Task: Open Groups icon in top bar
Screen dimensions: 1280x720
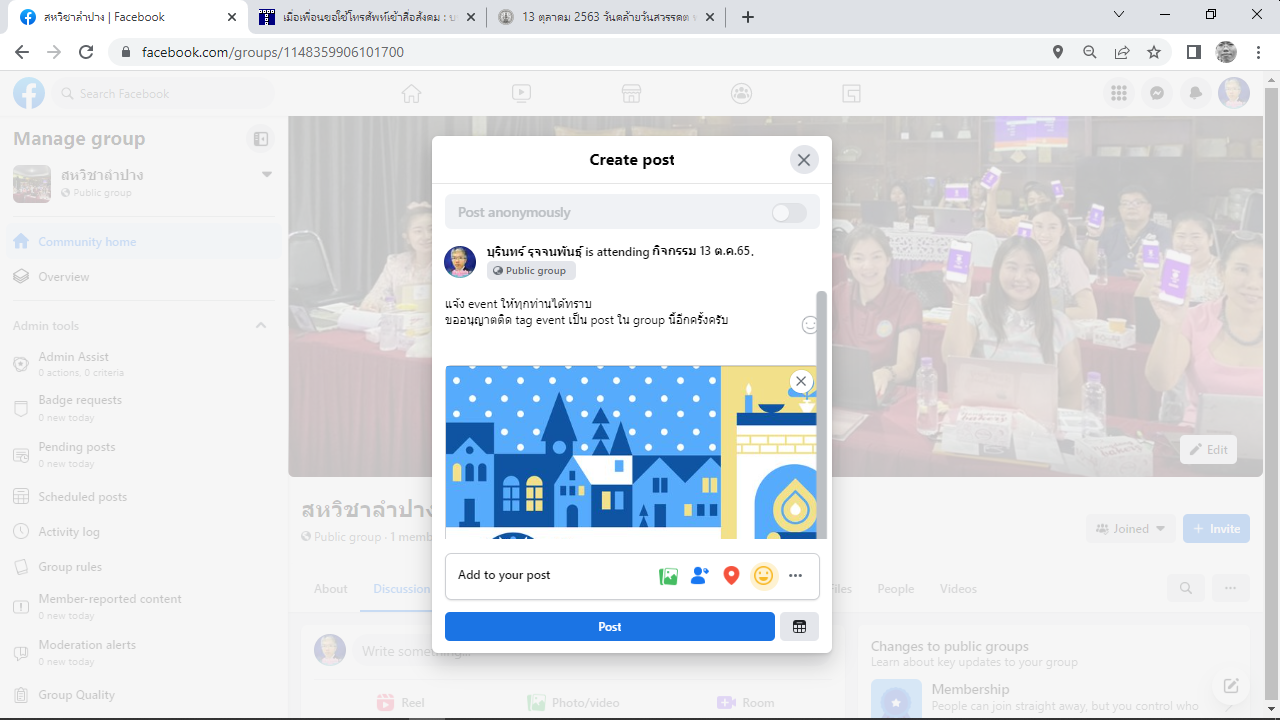Action: [x=741, y=93]
